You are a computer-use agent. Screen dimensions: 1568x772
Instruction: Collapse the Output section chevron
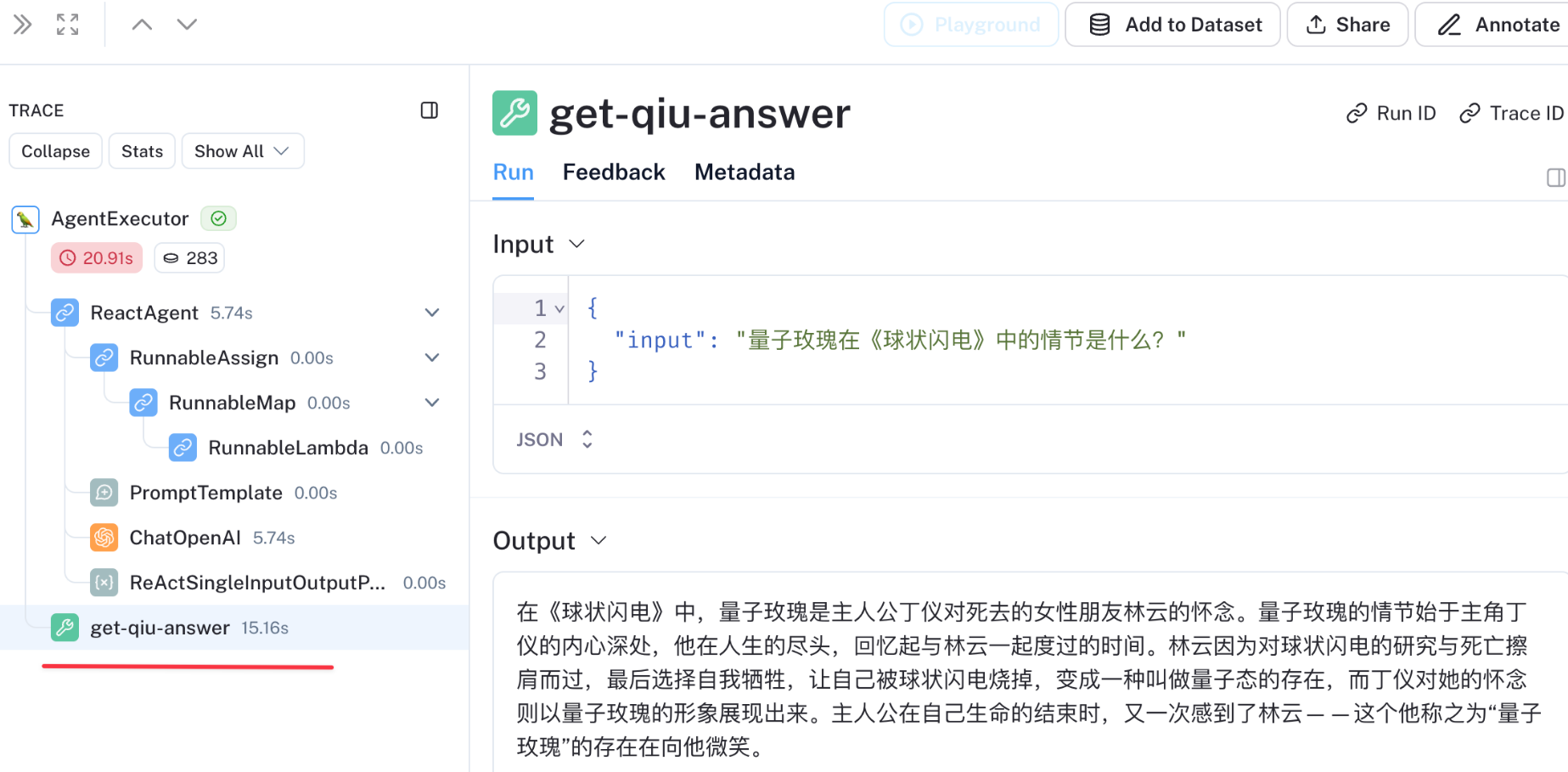click(x=599, y=540)
